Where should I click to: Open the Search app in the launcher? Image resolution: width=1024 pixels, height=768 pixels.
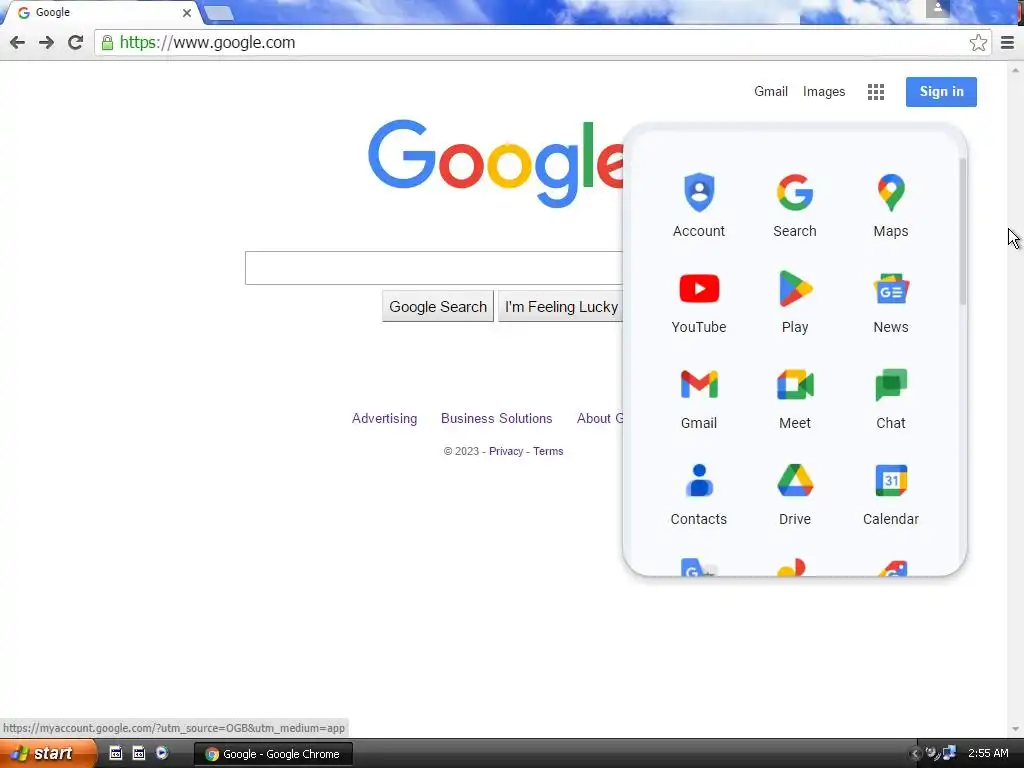tap(795, 205)
